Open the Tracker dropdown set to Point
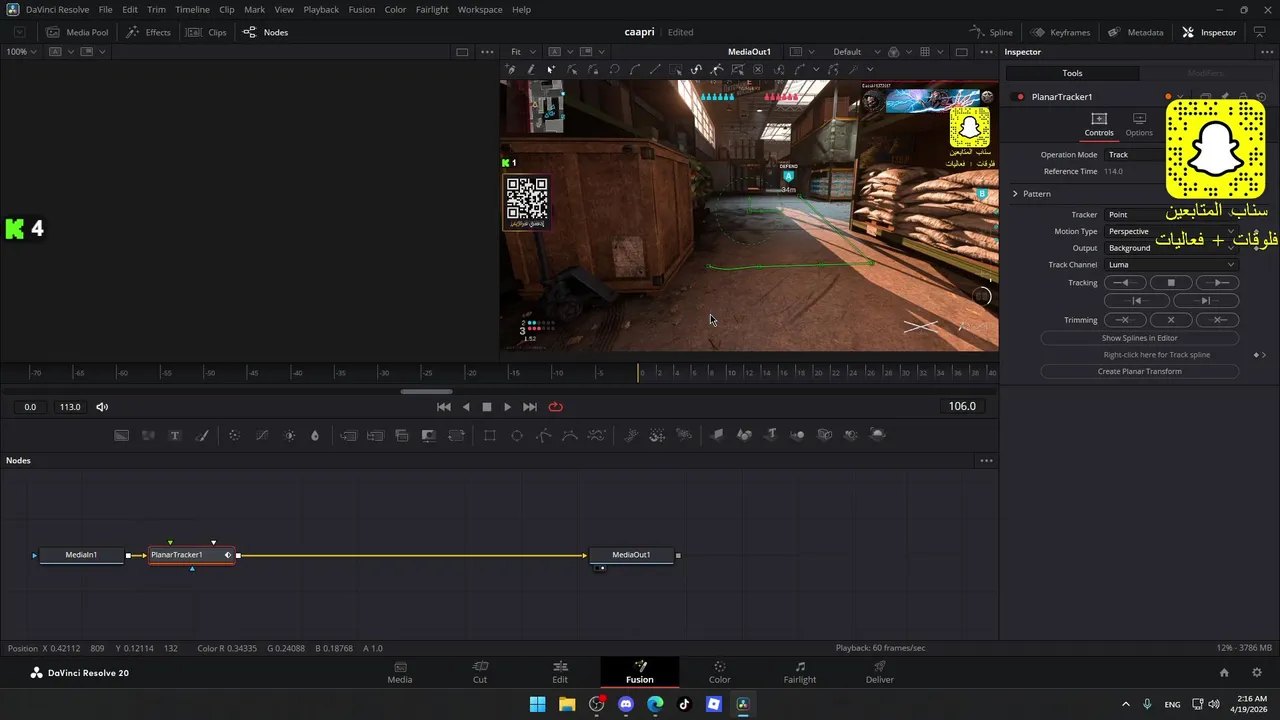Viewport: 1280px width, 720px height. coord(1170,215)
